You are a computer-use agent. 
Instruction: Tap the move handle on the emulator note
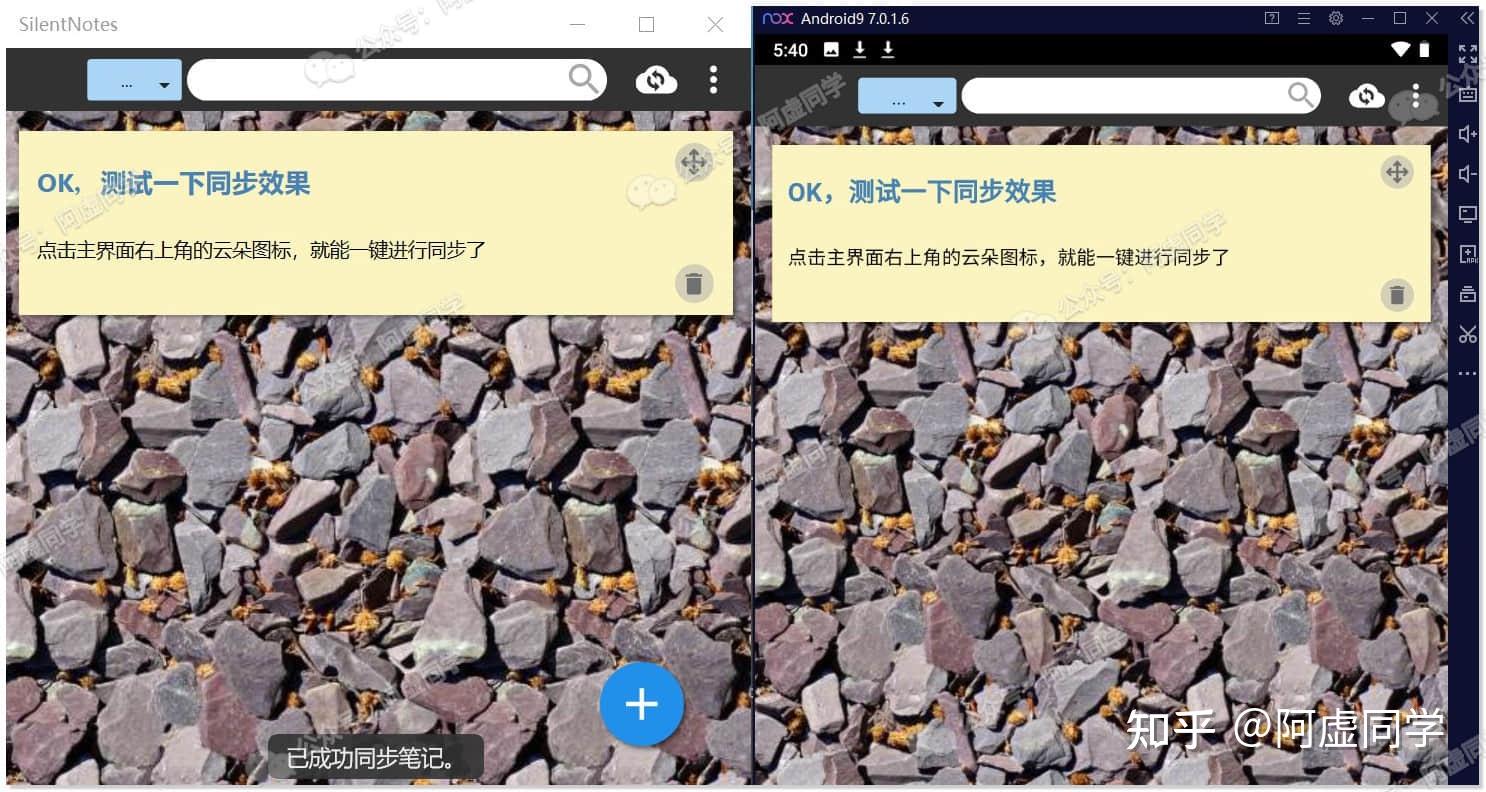[1397, 172]
